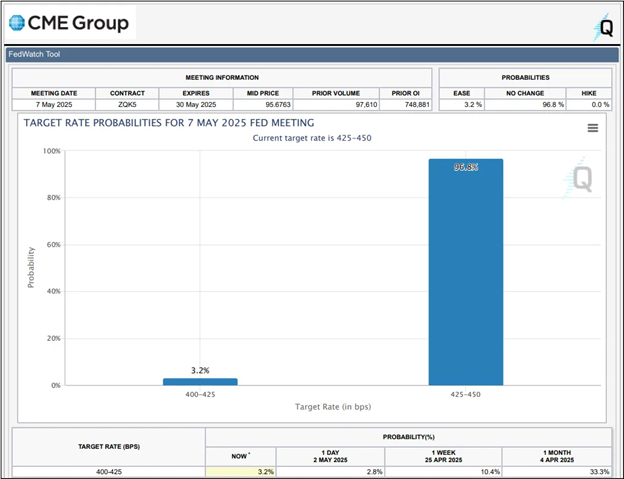Click the short 400-425 probability bar
Viewport: 624px width, 479px height.
[200, 381]
